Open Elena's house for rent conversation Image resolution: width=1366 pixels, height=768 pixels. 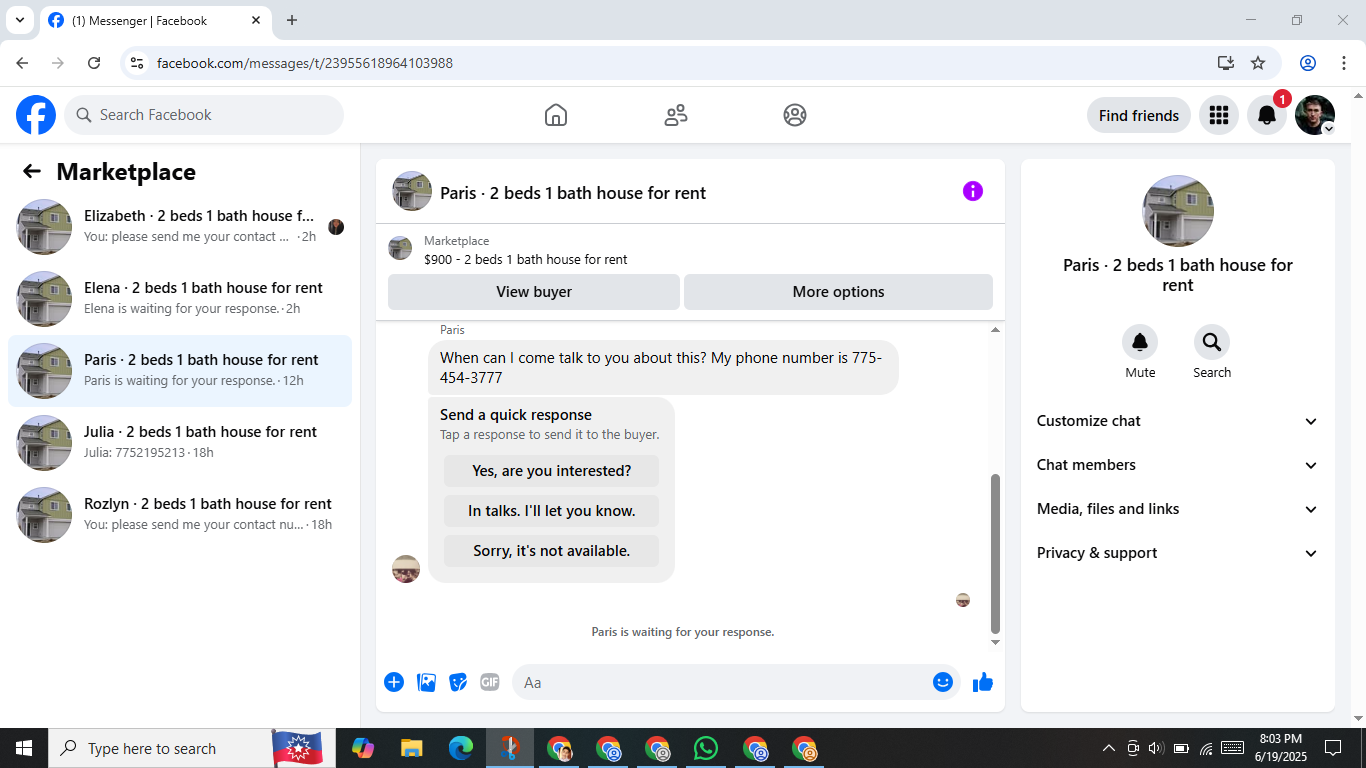click(x=180, y=299)
